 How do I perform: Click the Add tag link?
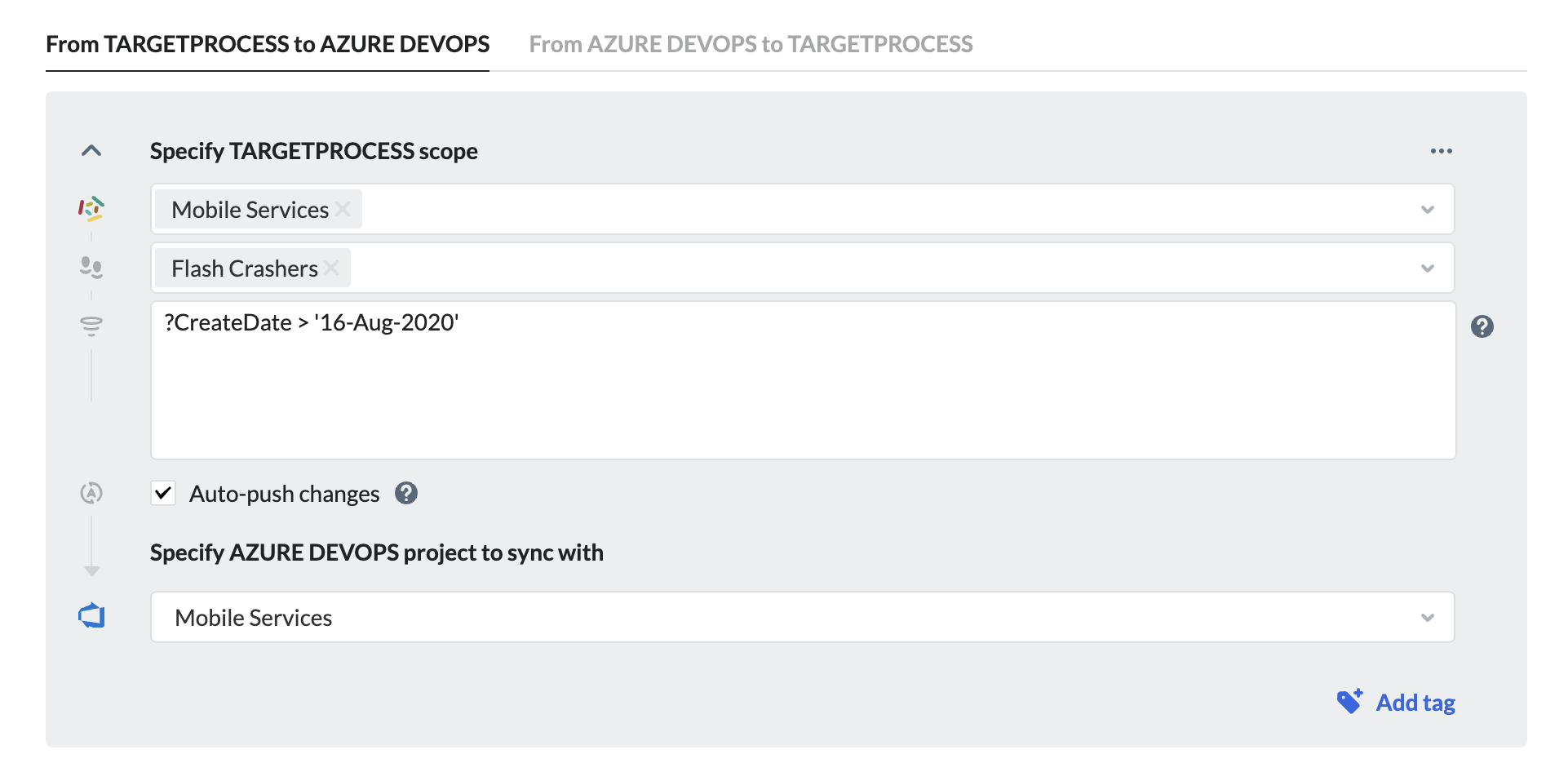pyautogui.click(x=1415, y=702)
